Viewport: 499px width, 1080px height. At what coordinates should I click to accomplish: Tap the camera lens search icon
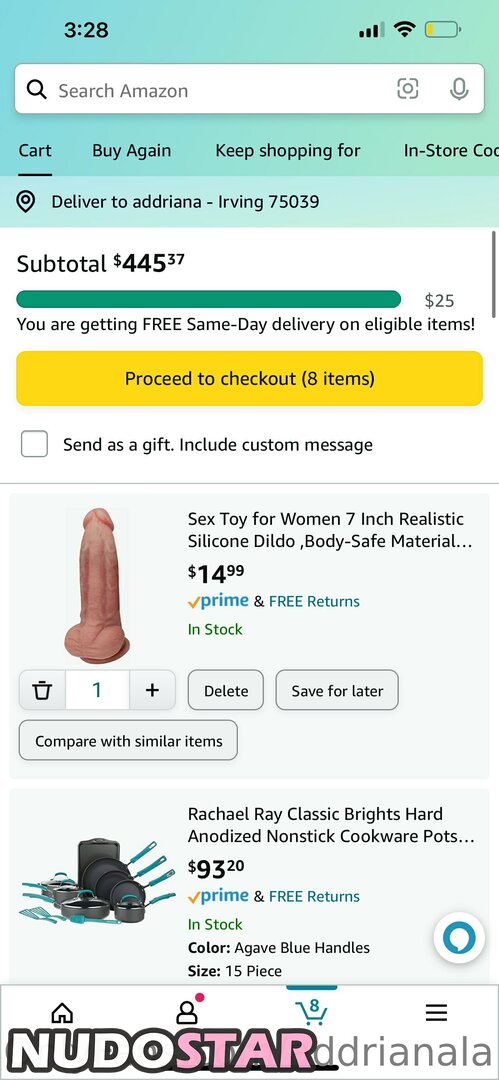pos(407,89)
